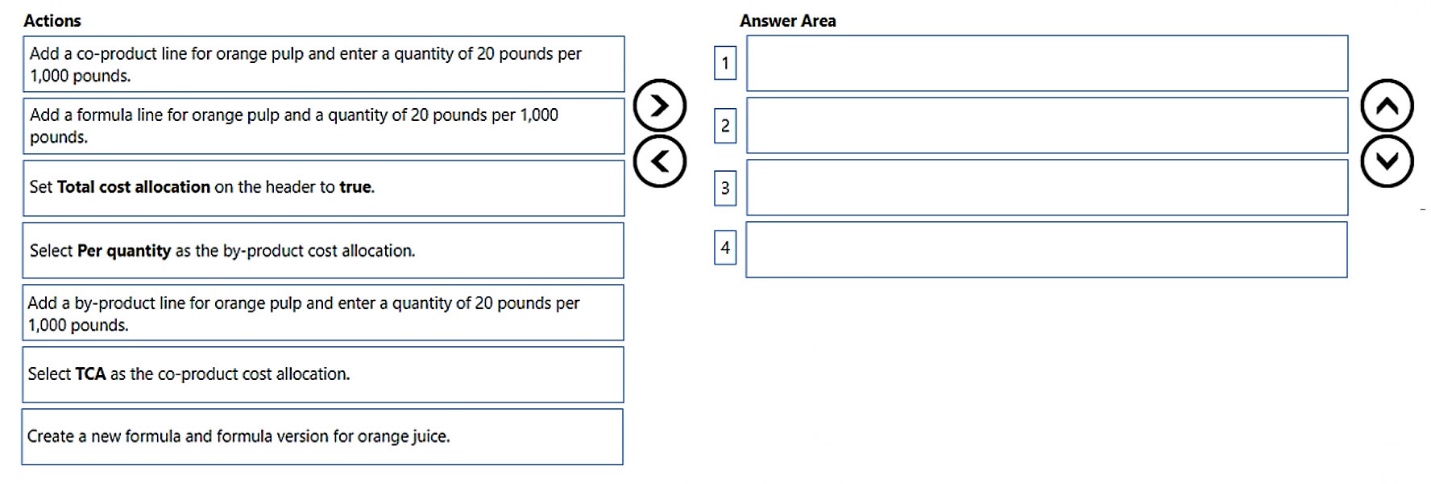Select TCA as the co-product cost allocation

[x=322, y=374]
